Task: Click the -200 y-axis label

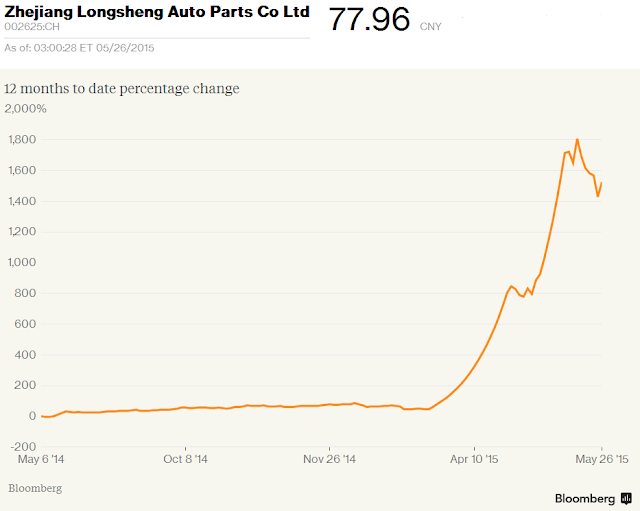Action: tap(23, 447)
